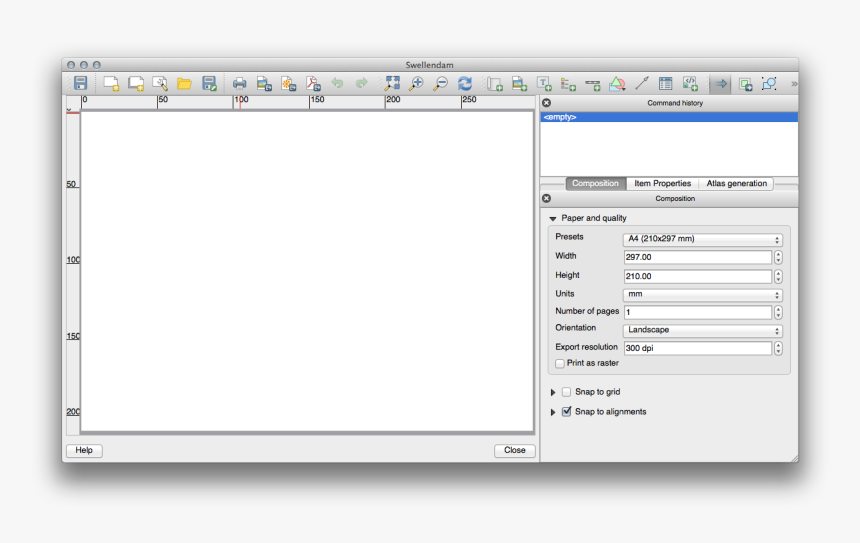The height and width of the screenshot is (543, 860).
Task: Click into the Number of pages field
Action: coord(698,312)
